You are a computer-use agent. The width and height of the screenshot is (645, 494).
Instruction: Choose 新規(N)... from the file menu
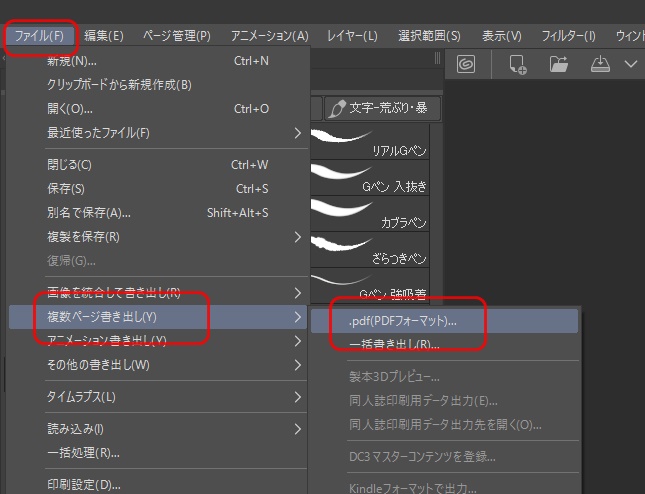tap(158, 61)
